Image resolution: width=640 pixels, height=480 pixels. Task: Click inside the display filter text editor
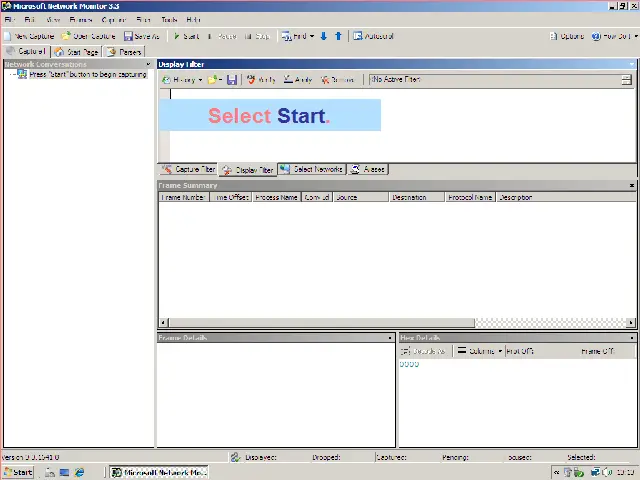tap(402, 125)
